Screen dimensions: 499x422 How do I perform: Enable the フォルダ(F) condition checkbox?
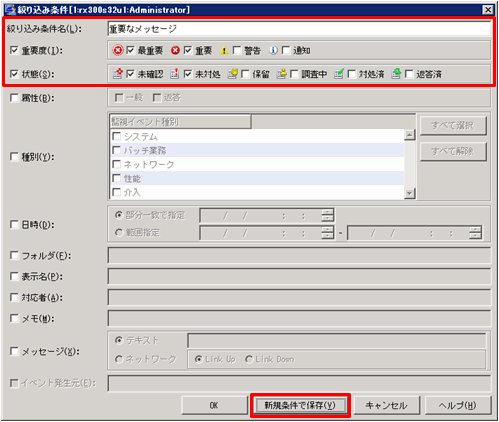pos(14,256)
